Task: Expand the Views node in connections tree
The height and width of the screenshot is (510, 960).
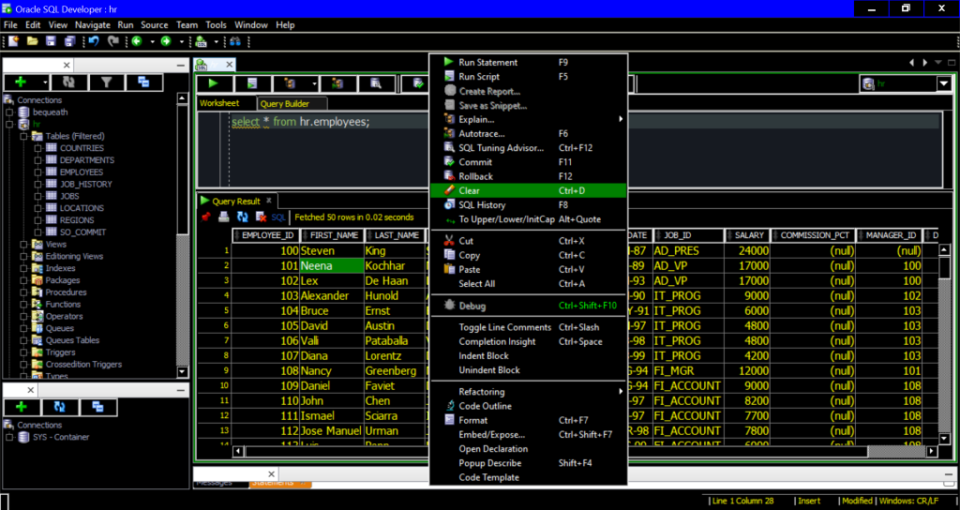Action: pyautogui.click(x=24, y=244)
